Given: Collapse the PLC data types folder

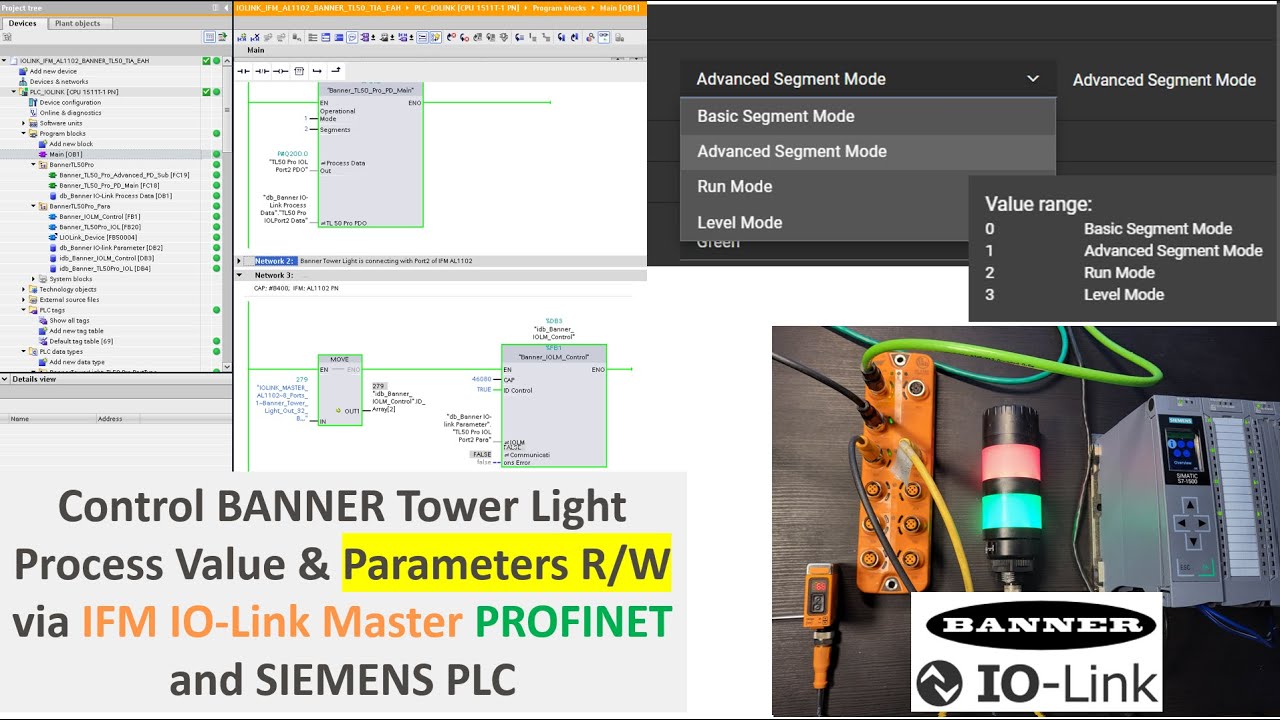Looking at the screenshot, I should click(24, 352).
